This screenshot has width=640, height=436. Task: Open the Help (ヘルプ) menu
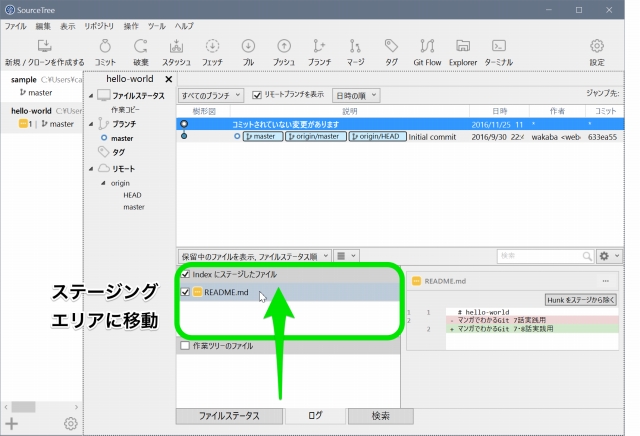(184, 26)
